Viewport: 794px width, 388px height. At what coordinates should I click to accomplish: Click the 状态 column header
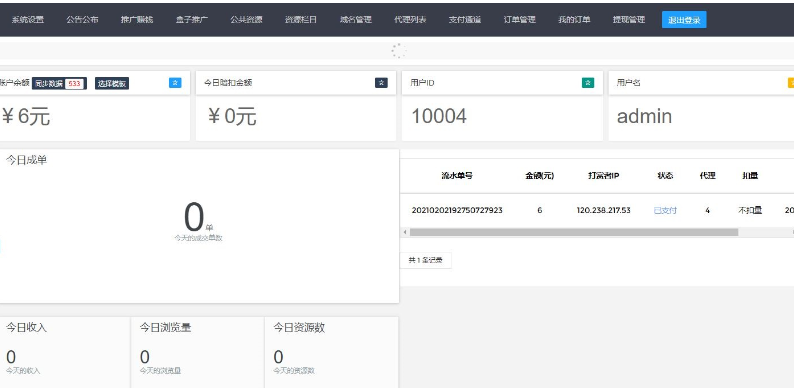coord(665,176)
